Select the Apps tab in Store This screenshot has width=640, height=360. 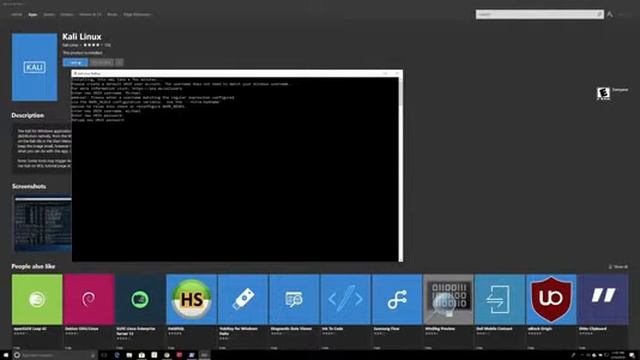coord(33,14)
